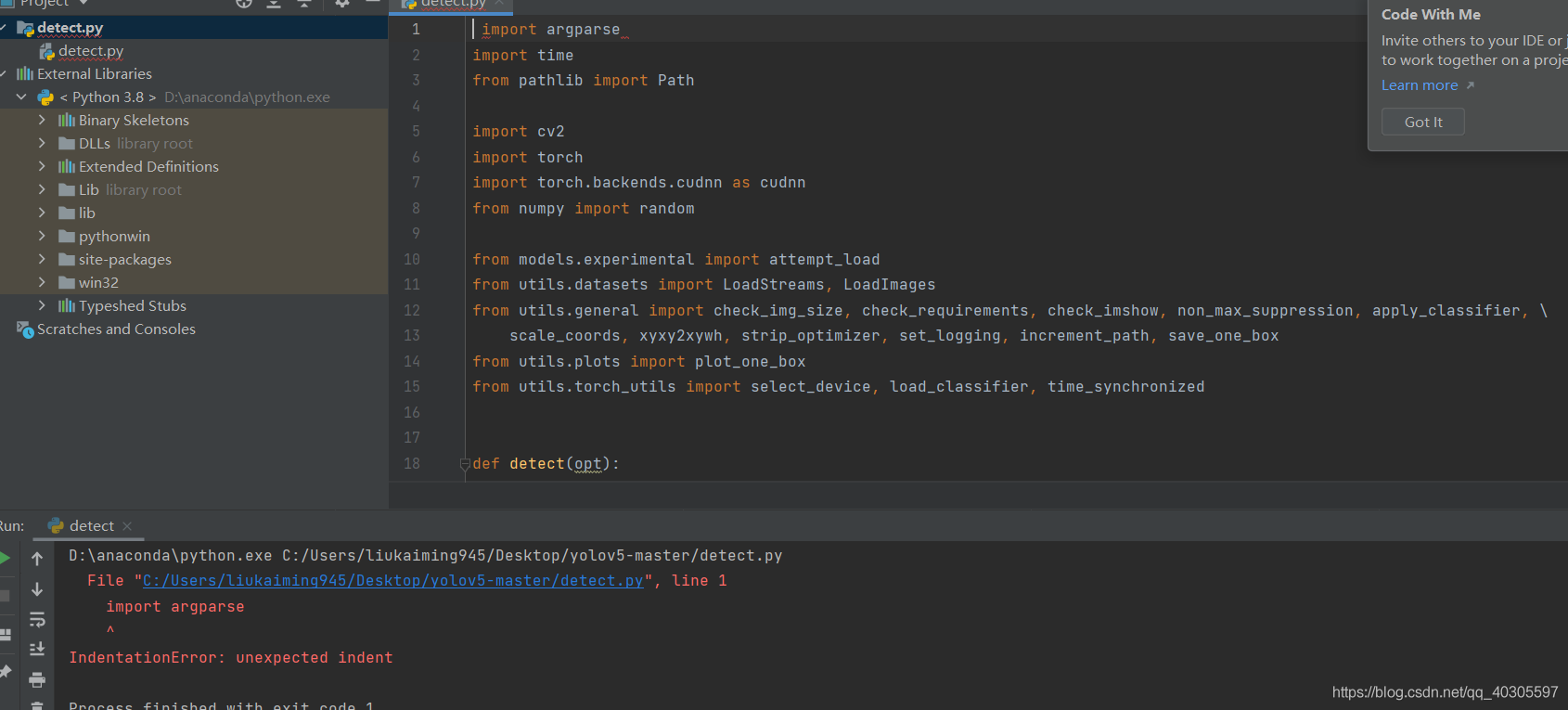
Task: Click the Collapse All icon in Project toolbar
Action: (303, 4)
